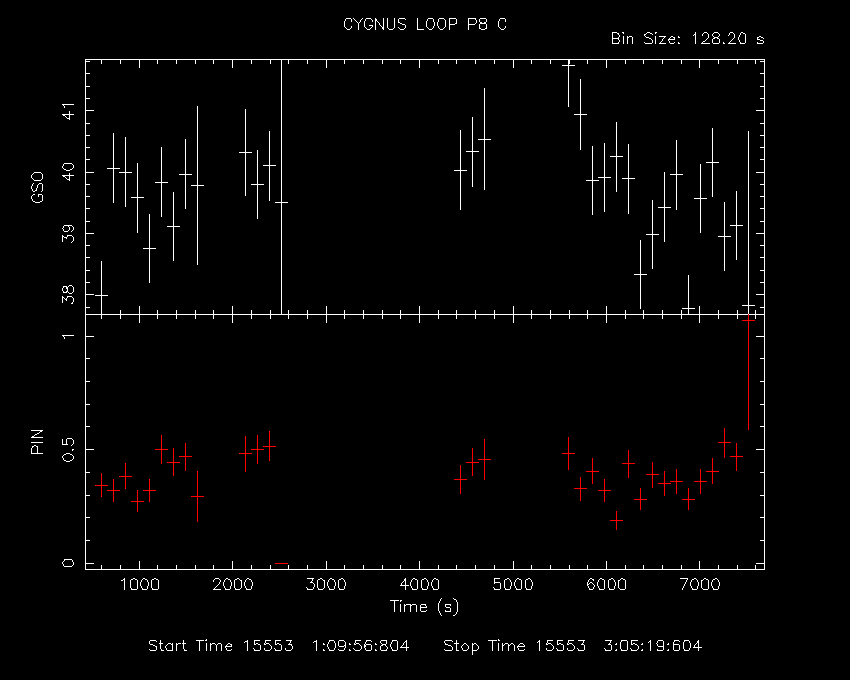Viewport: 850px width, 680px height.
Task: Click the red PIN dash at zero near 2500 s
Action: click(281, 563)
